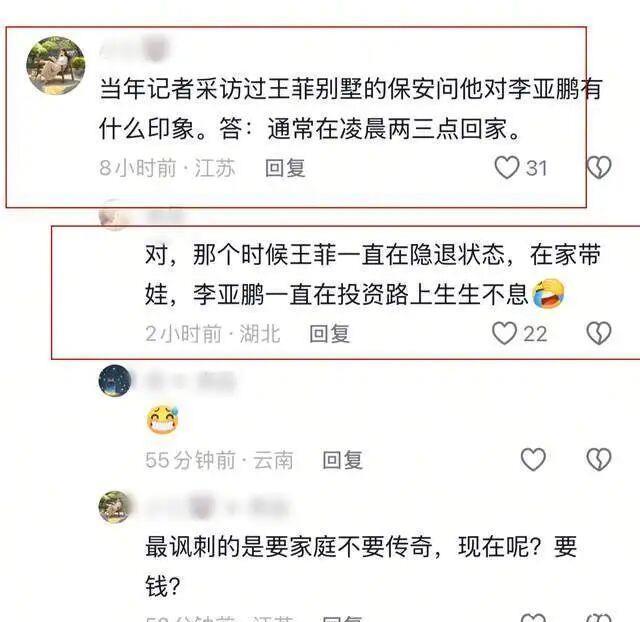Tap the grinning sweat emoji comment

(162, 420)
